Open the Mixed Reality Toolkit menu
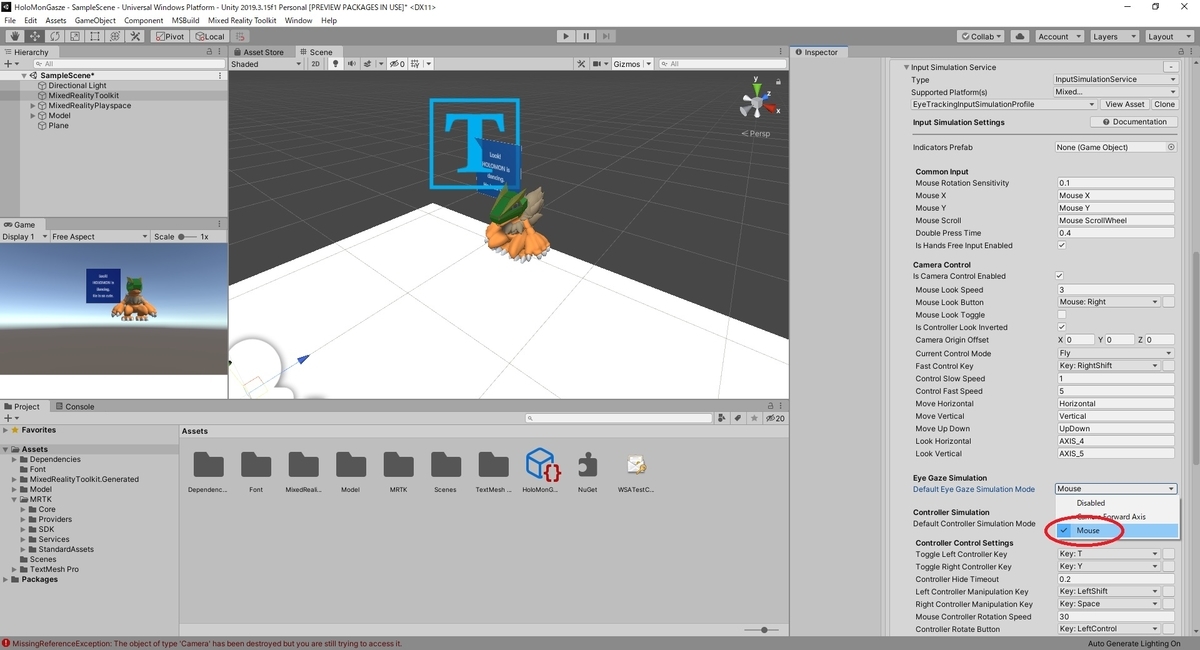 [x=242, y=20]
